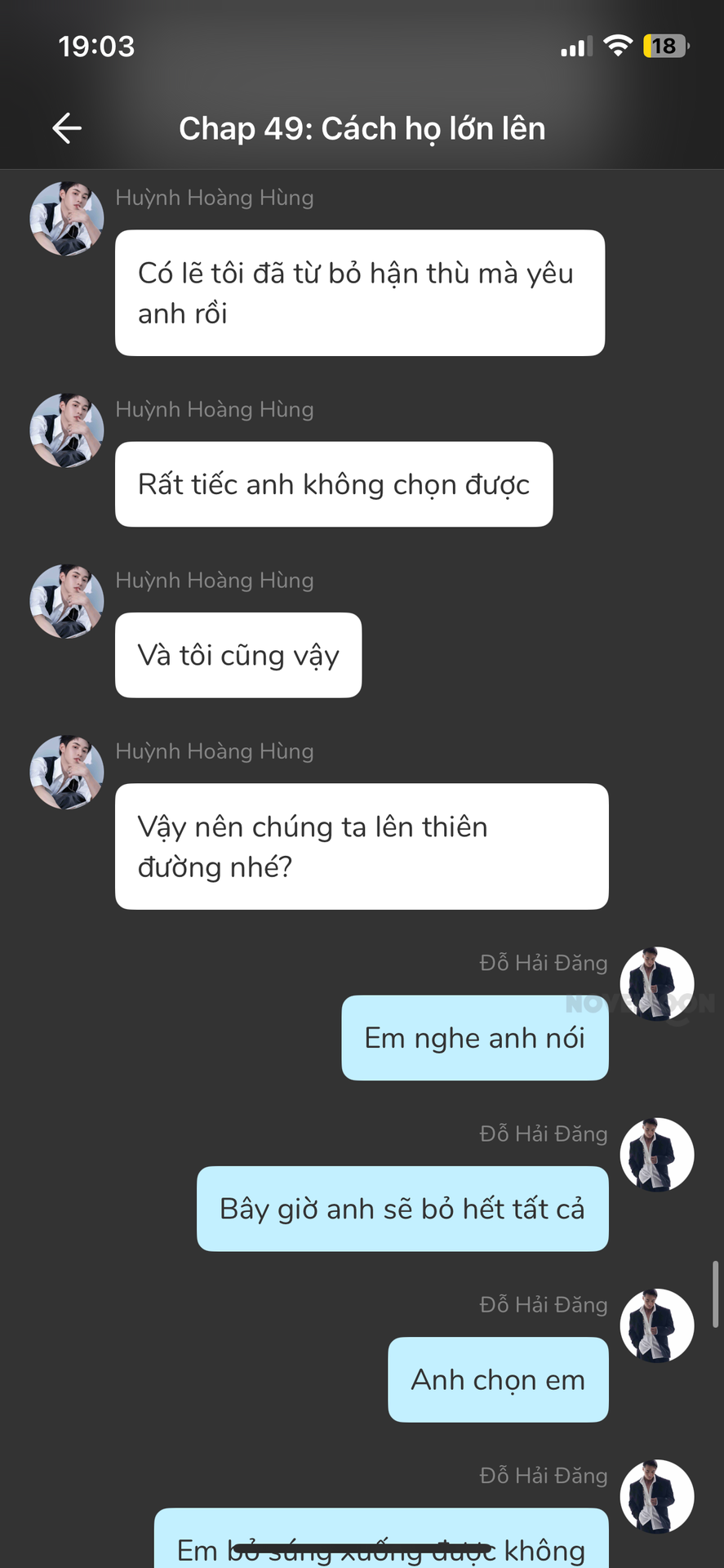
Task: Tap Đỗ Hải Đăng's avatar beside 'Anh chọn em'
Action: [657, 1325]
